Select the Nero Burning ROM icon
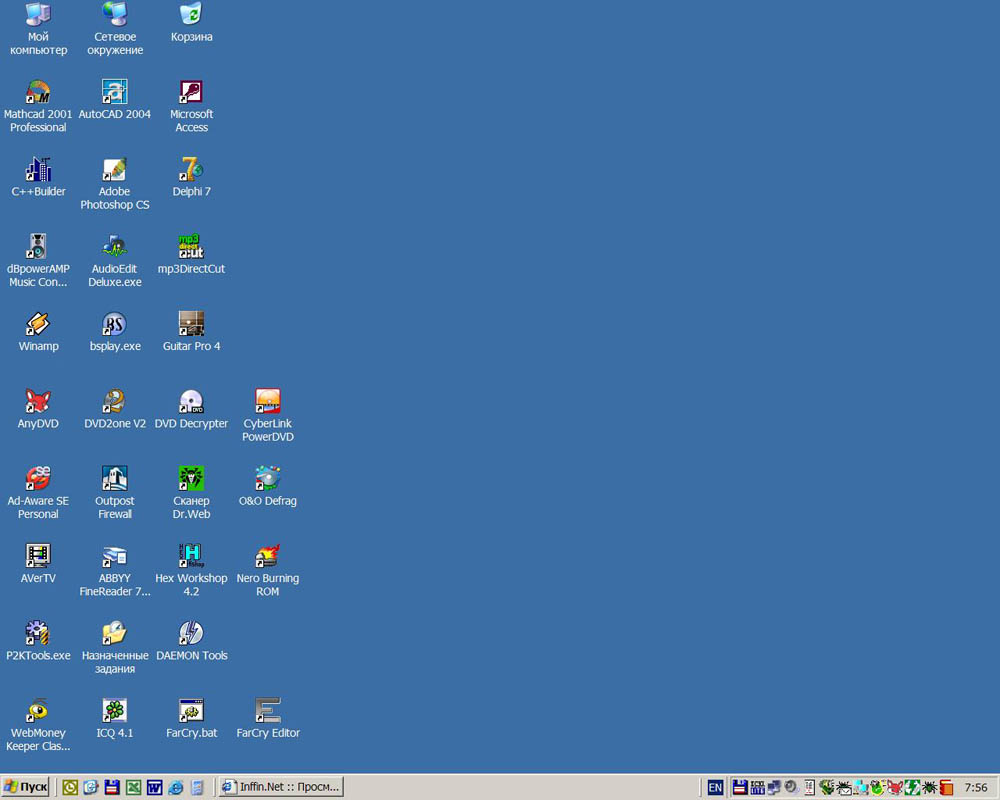The width and height of the screenshot is (1000, 800). tap(268, 570)
